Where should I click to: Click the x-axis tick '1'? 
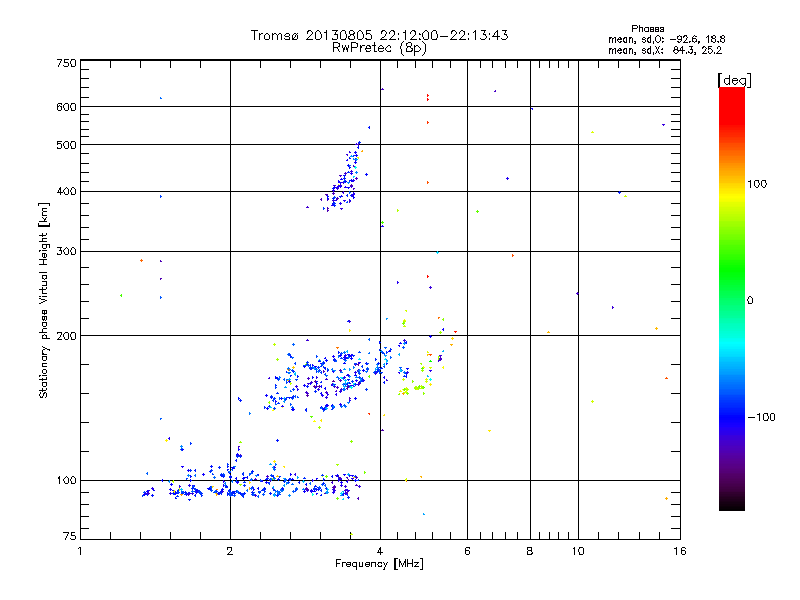coord(80,551)
